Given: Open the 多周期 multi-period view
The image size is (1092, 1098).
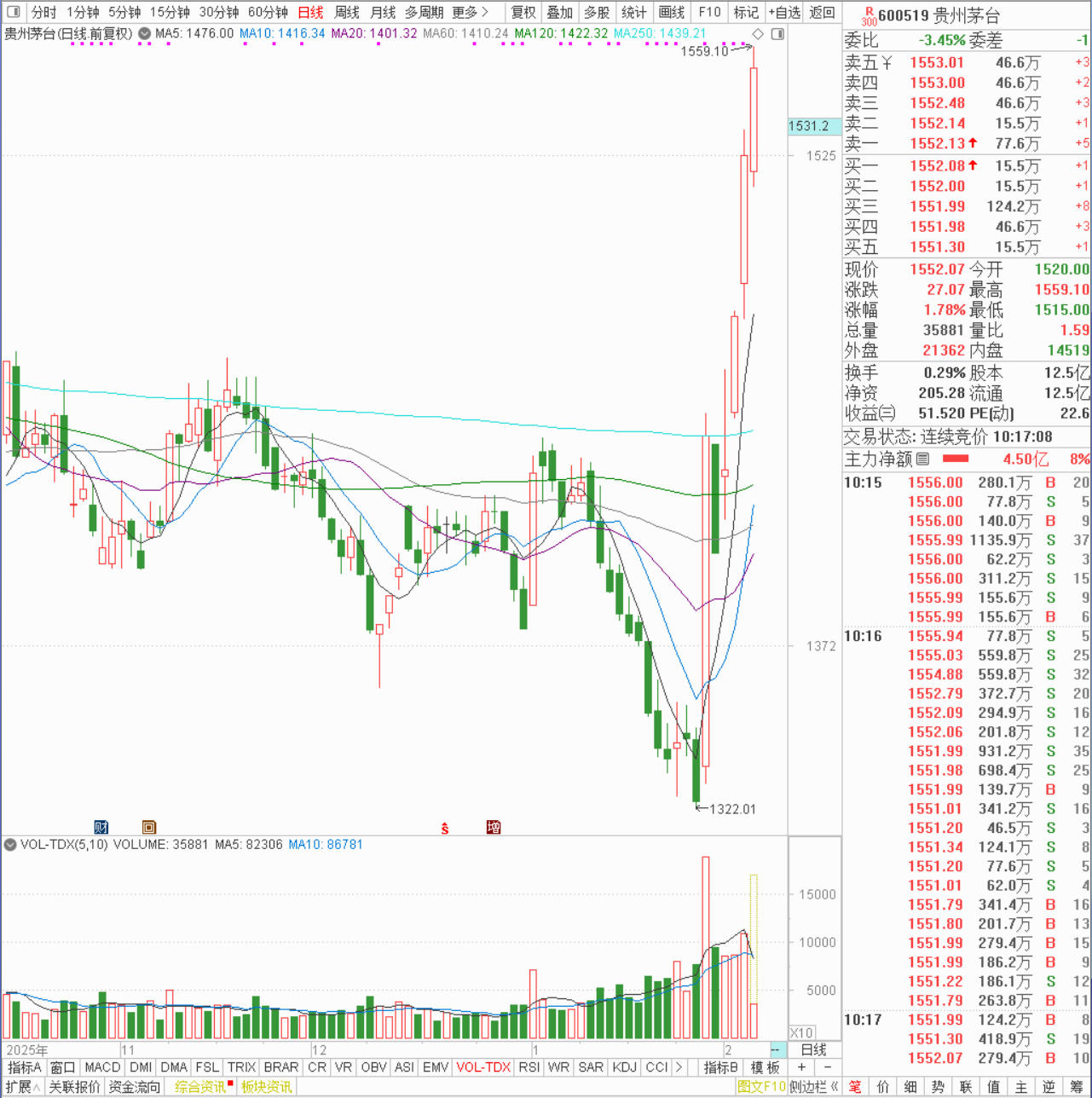Looking at the screenshot, I should [424, 12].
